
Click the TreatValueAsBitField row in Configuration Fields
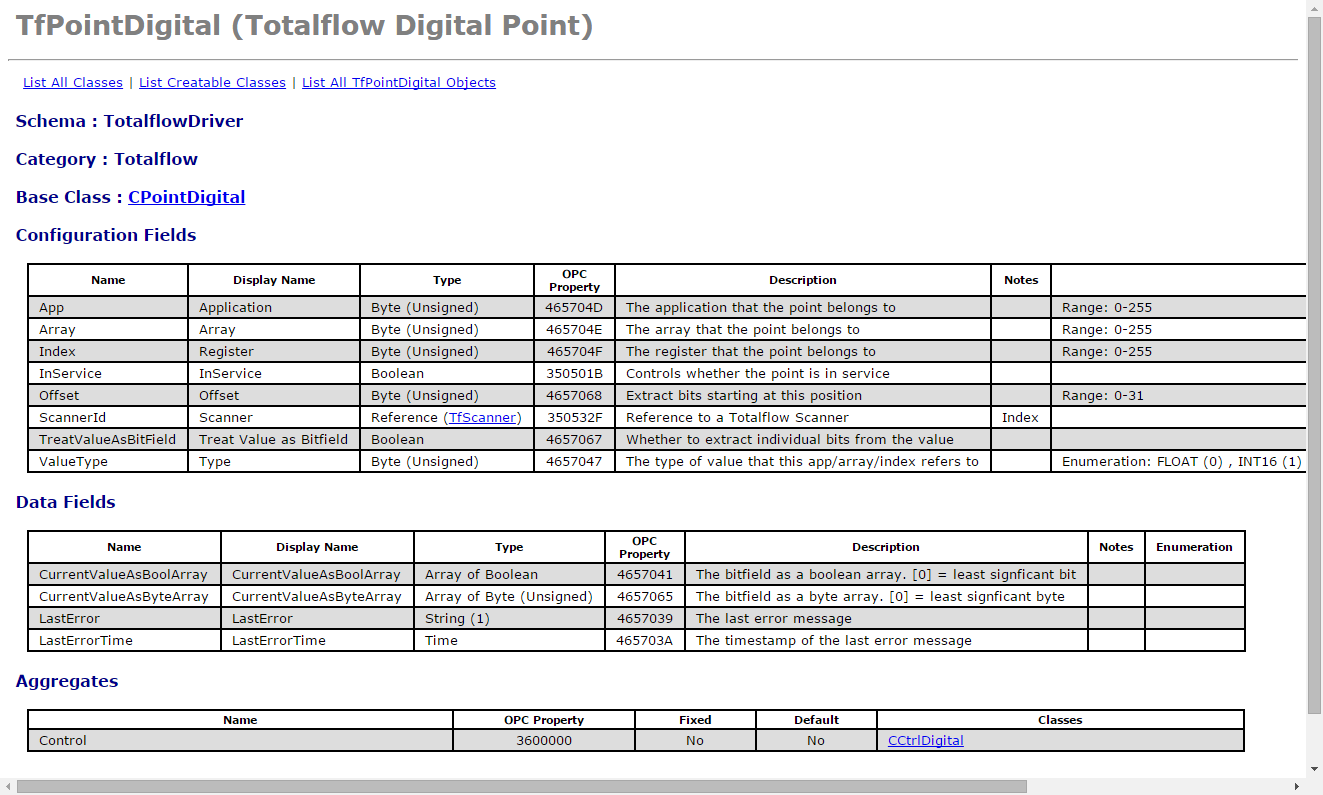coord(108,439)
